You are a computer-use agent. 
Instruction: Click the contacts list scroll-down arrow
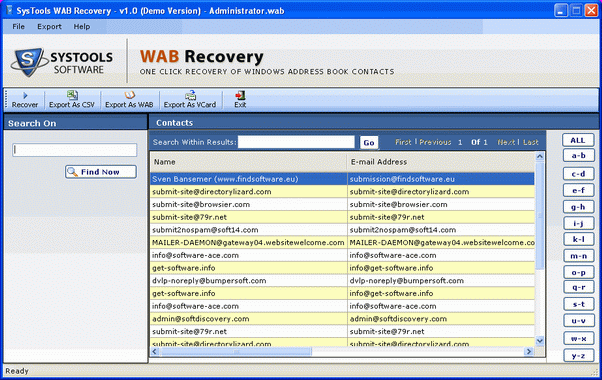click(x=539, y=340)
